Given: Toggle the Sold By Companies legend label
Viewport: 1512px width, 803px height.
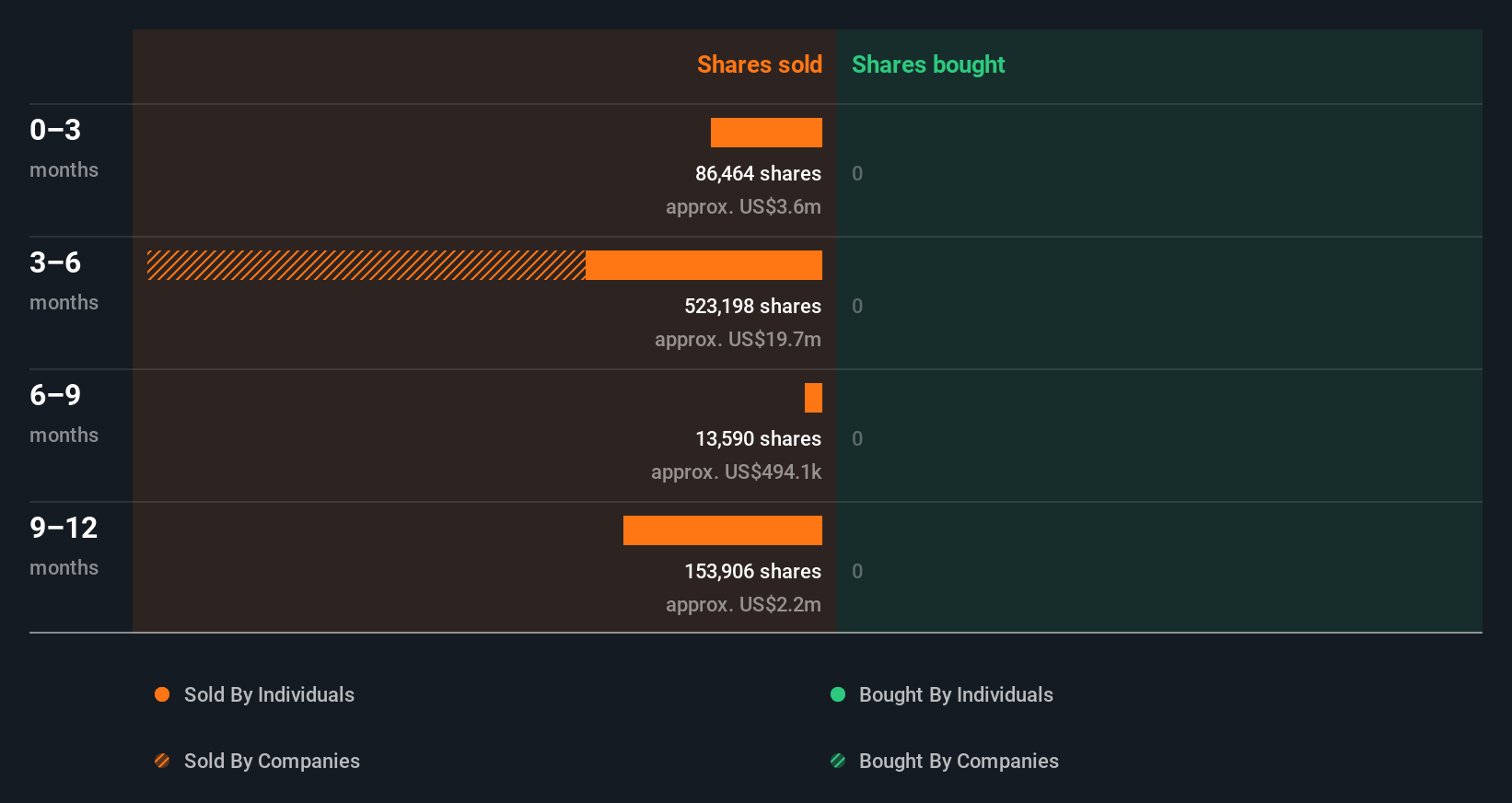Looking at the screenshot, I should tap(272, 761).
